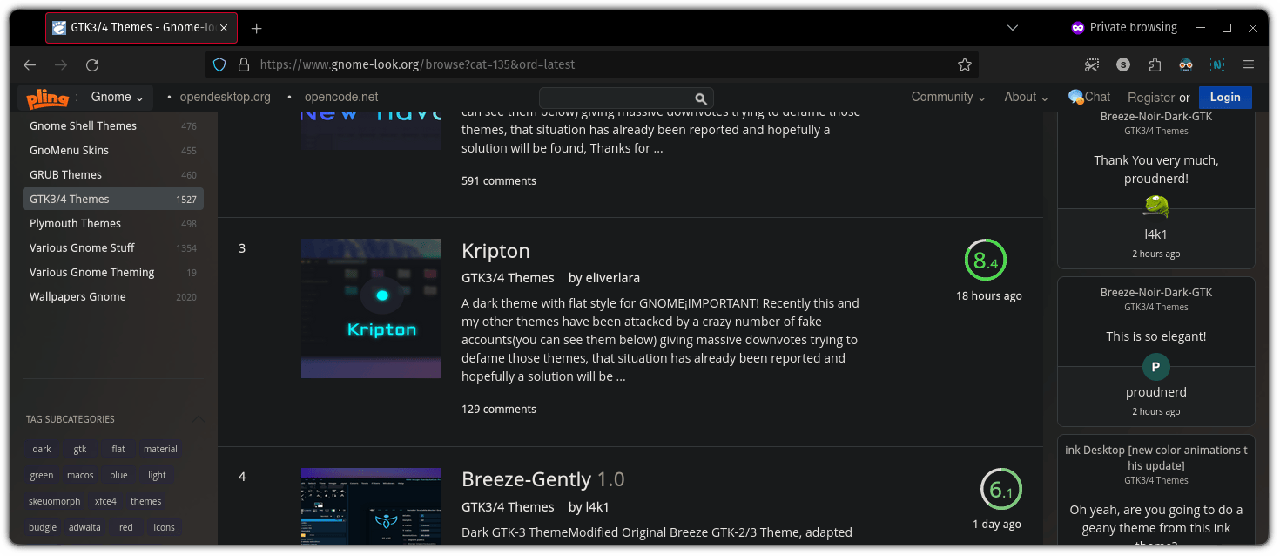Select GRUB Themes category in sidebar
The width and height of the screenshot is (1280, 556).
(66, 175)
